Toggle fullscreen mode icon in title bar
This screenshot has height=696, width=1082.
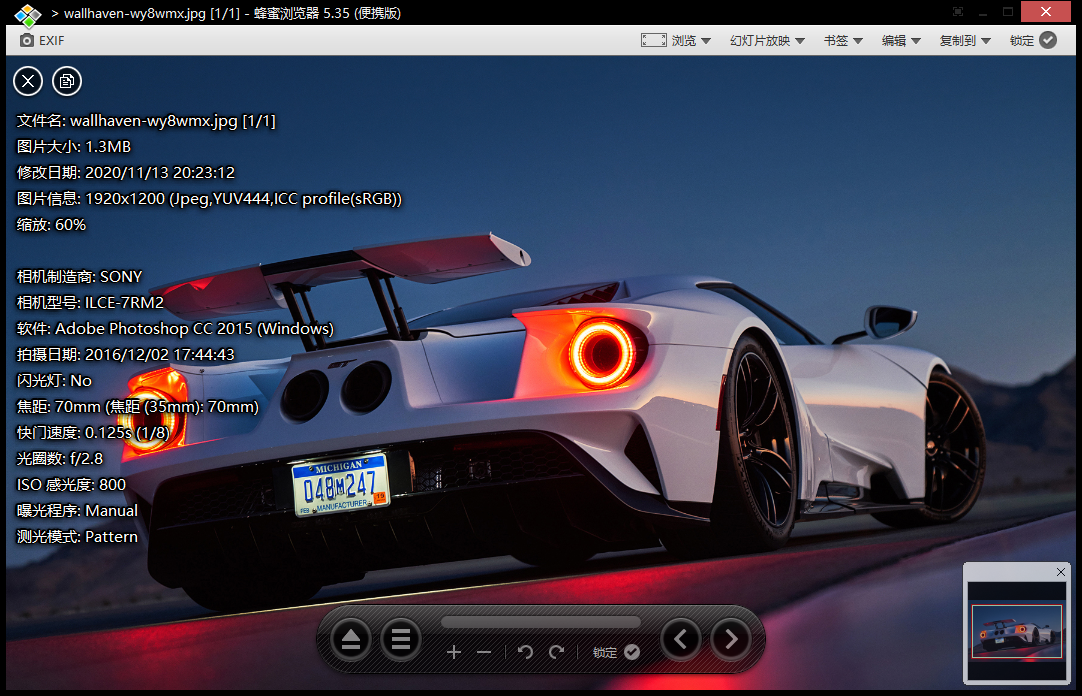[x=958, y=12]
